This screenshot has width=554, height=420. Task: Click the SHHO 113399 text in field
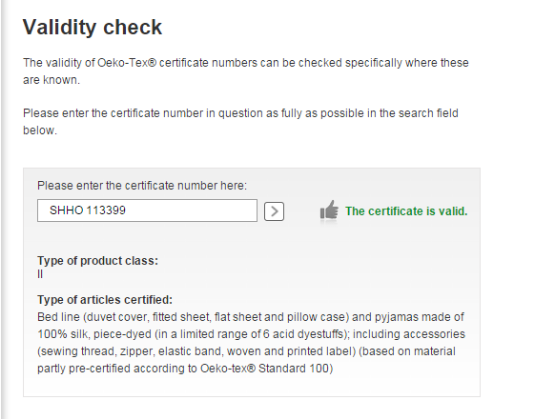[87, 210]
